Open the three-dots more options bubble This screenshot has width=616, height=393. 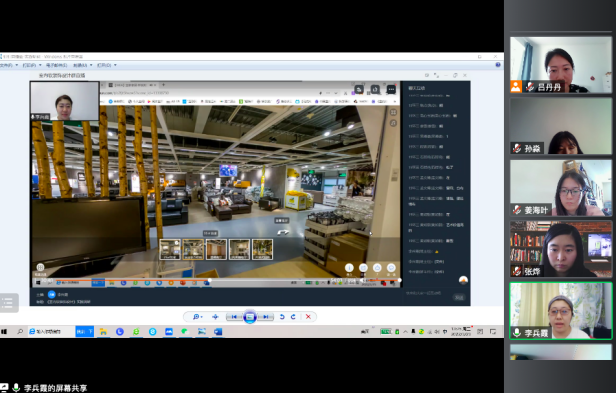(391, 90)
